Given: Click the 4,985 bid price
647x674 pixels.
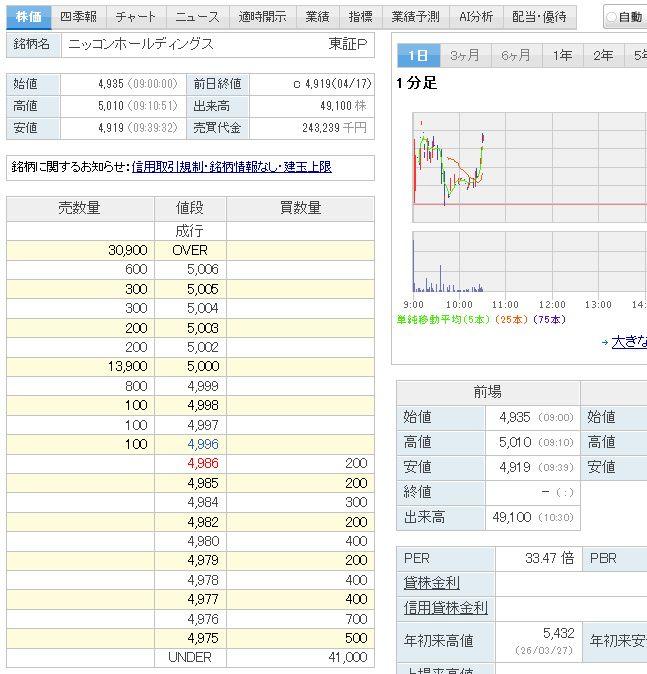Looking at the screenshot, I should pyautogui.click(x=202, y=483).
